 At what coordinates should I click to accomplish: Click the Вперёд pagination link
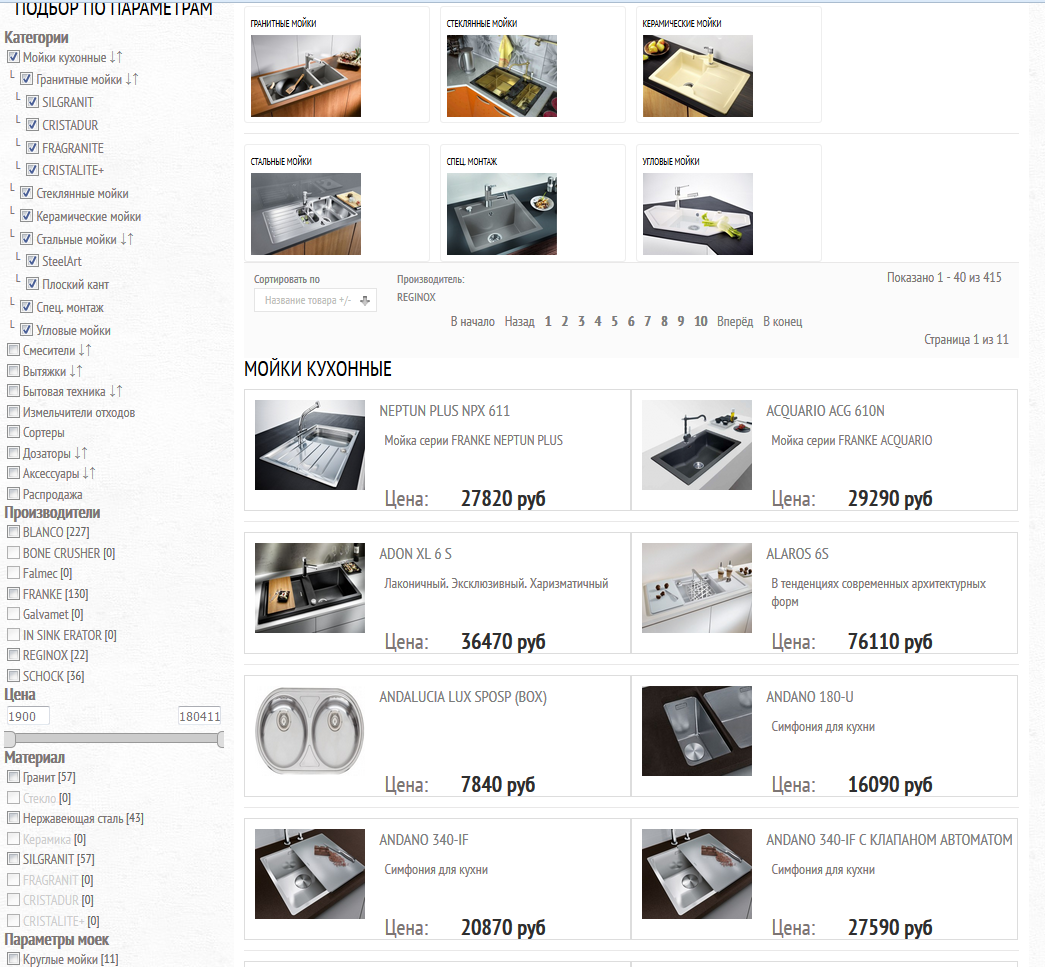(x=735, y=322)
